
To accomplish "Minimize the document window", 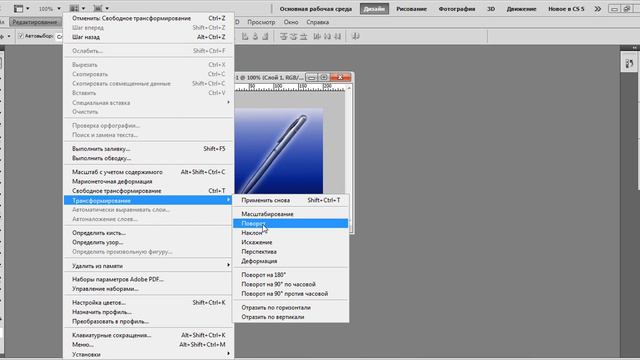I will (311, 77).
